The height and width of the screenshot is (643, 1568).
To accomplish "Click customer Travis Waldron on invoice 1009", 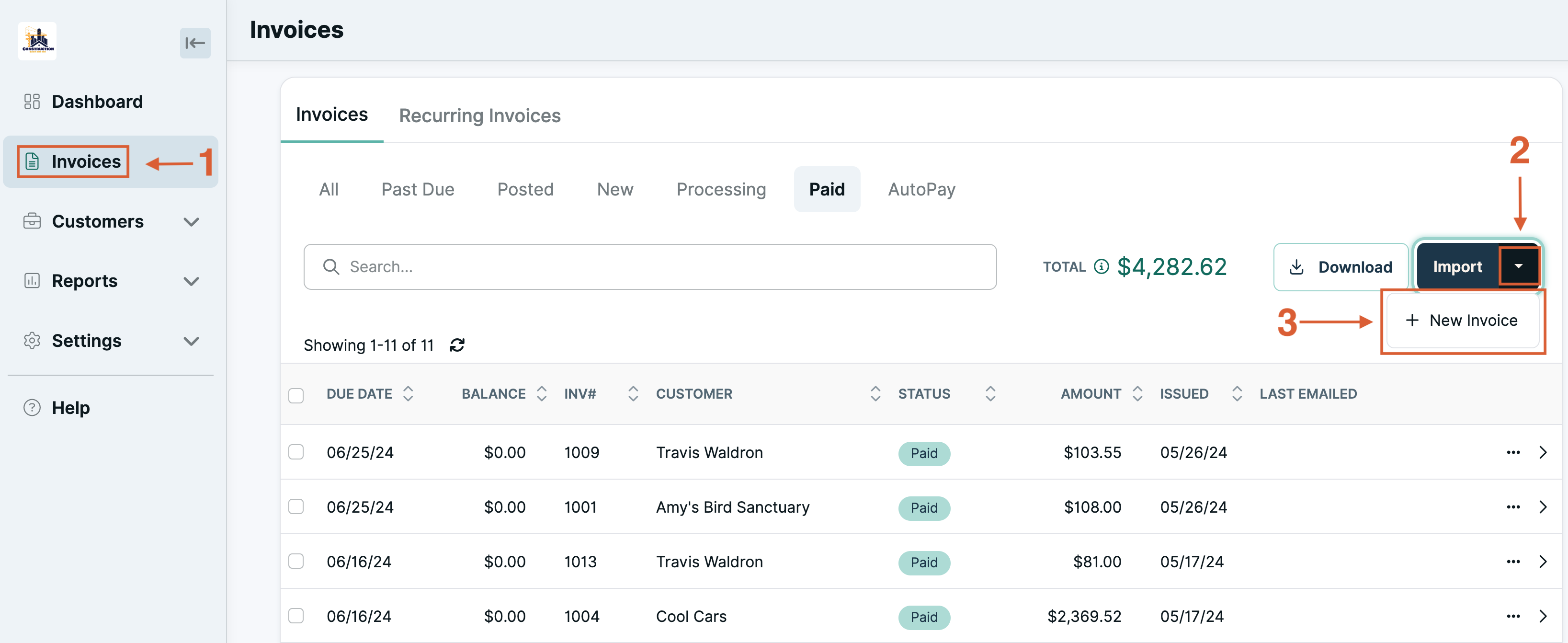I will click(x=709, y=452).
